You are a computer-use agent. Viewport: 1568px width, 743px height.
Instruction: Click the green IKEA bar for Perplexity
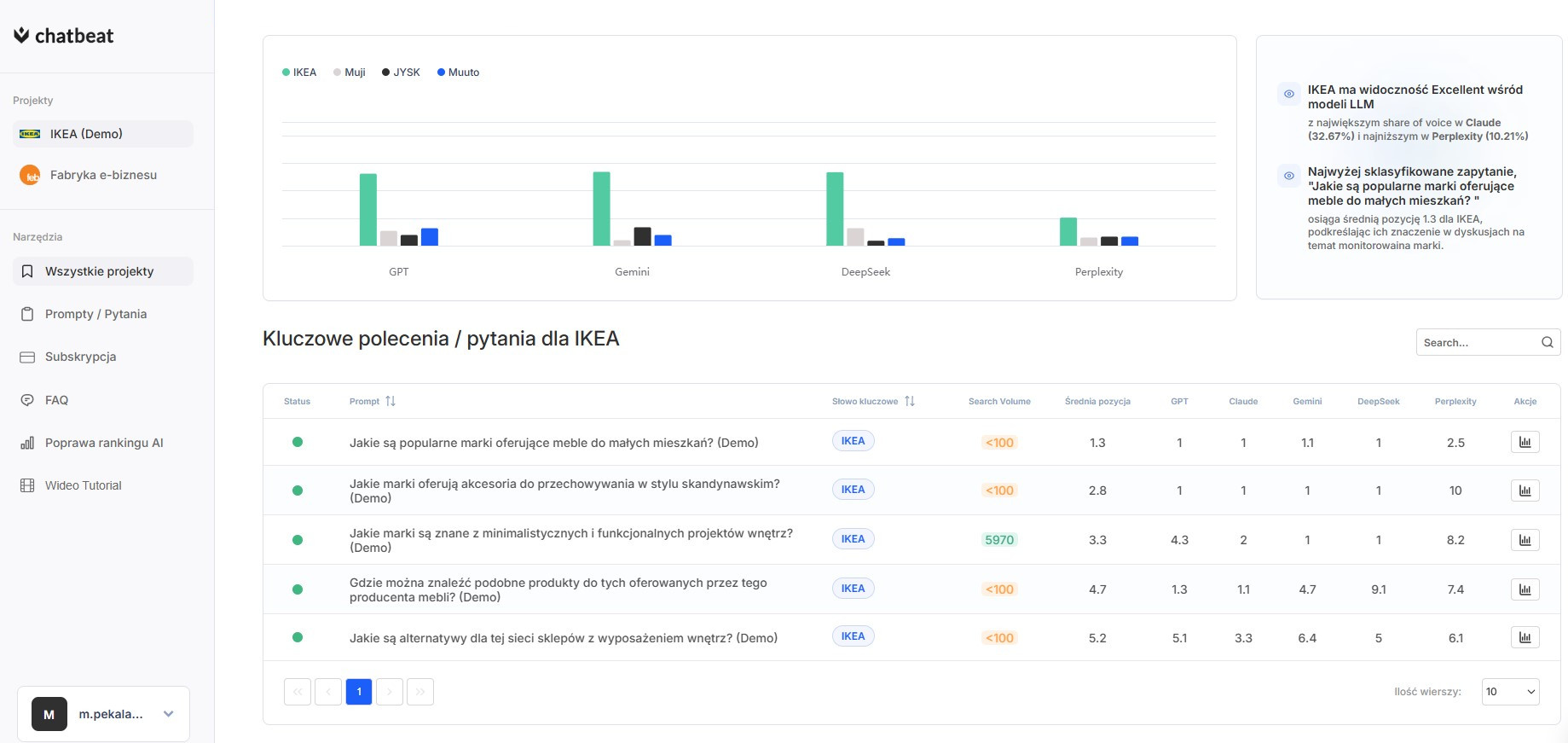coord(1068,232)
